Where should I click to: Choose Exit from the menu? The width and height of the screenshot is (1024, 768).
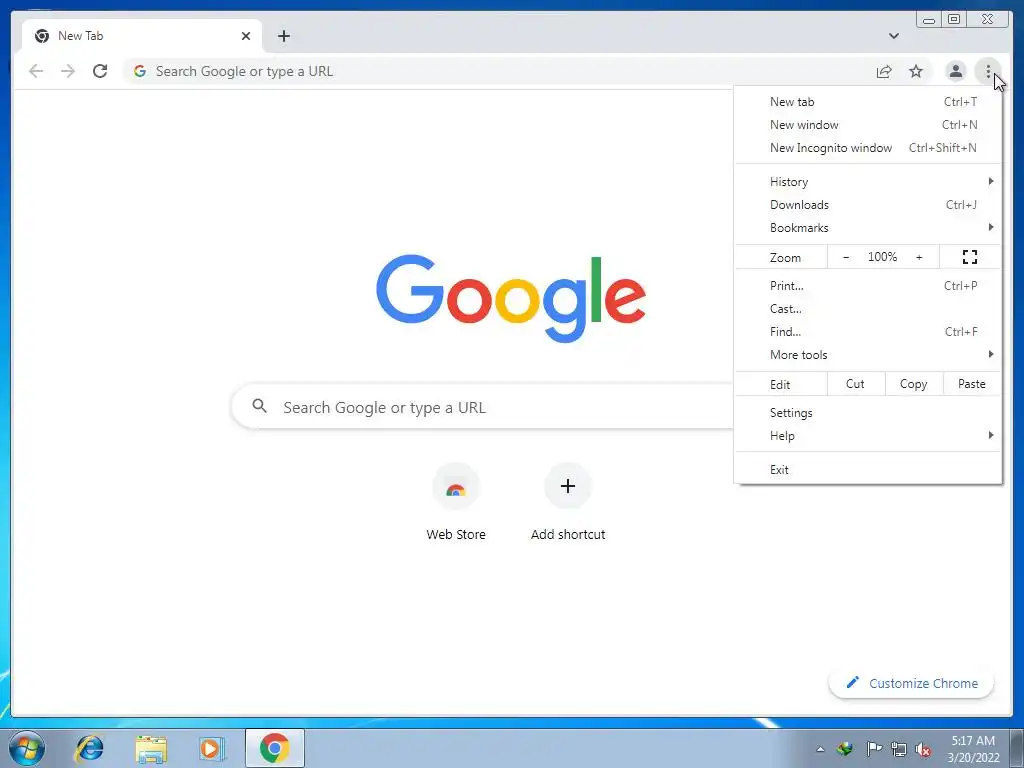(868, 470)
